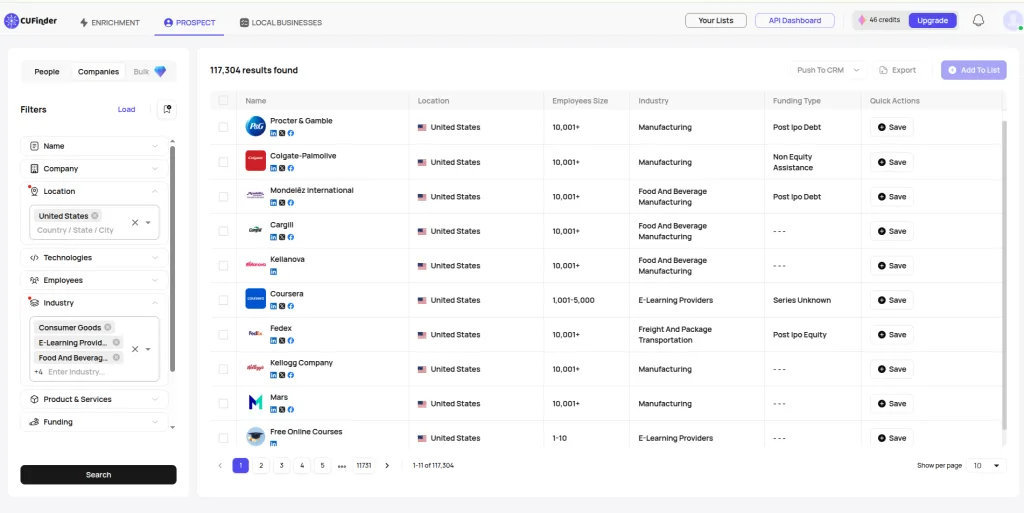This screenshot has width=1024, height=513.
Task: Expand the Employees filter
Action: click(x=94, y=280)
